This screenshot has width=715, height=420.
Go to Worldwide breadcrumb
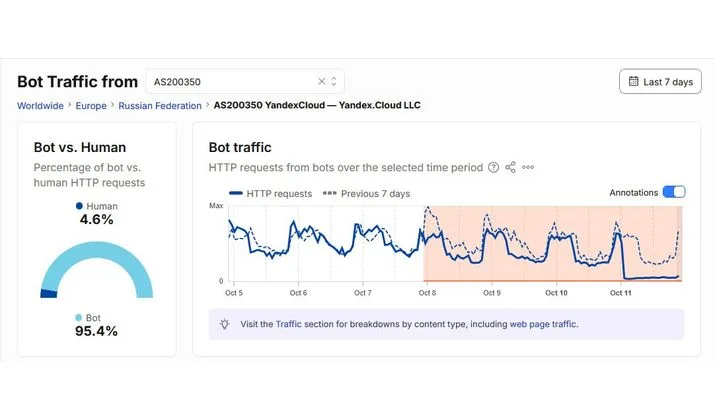pos(40,106)
